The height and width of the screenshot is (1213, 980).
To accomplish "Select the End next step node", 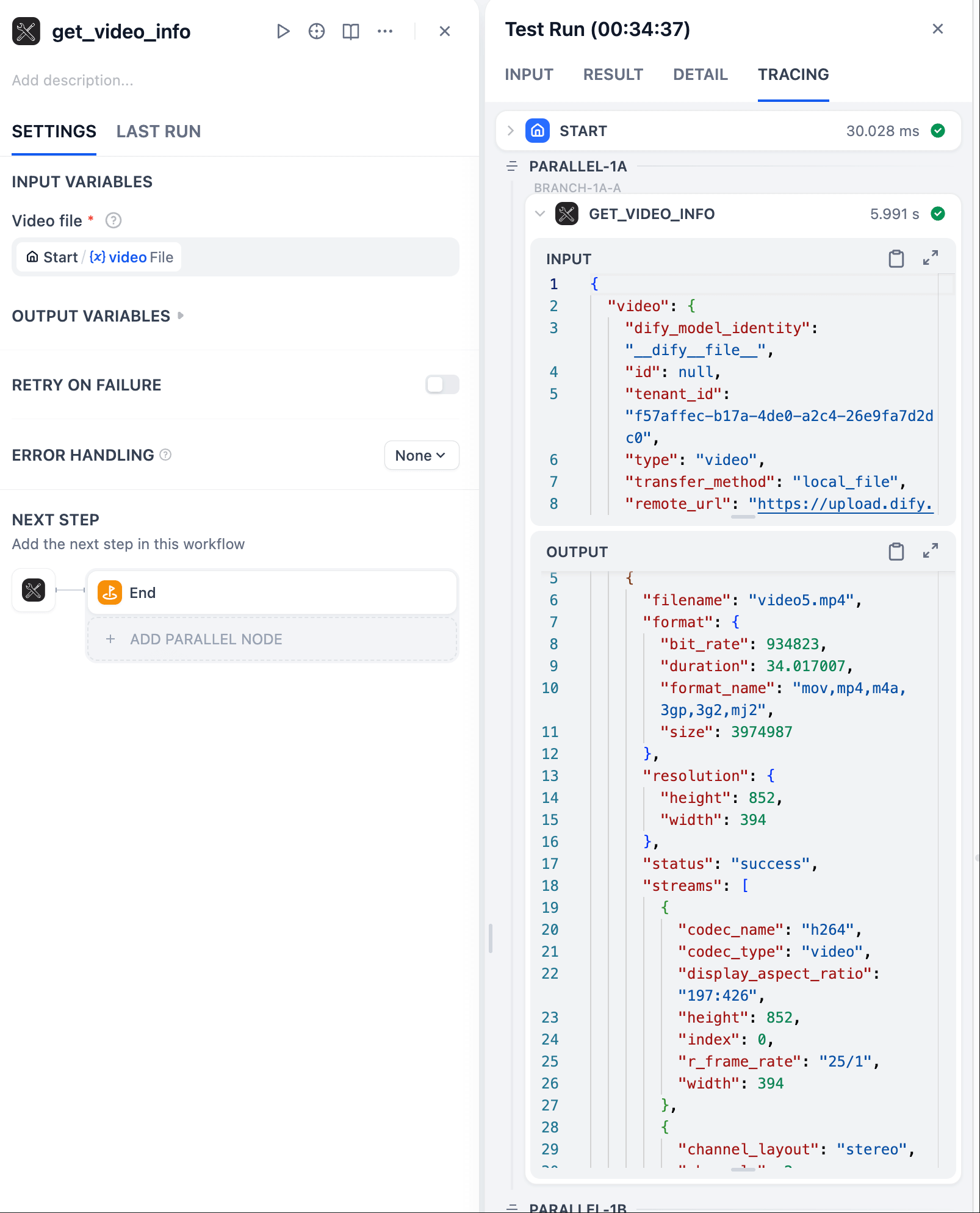I will 272,592.
